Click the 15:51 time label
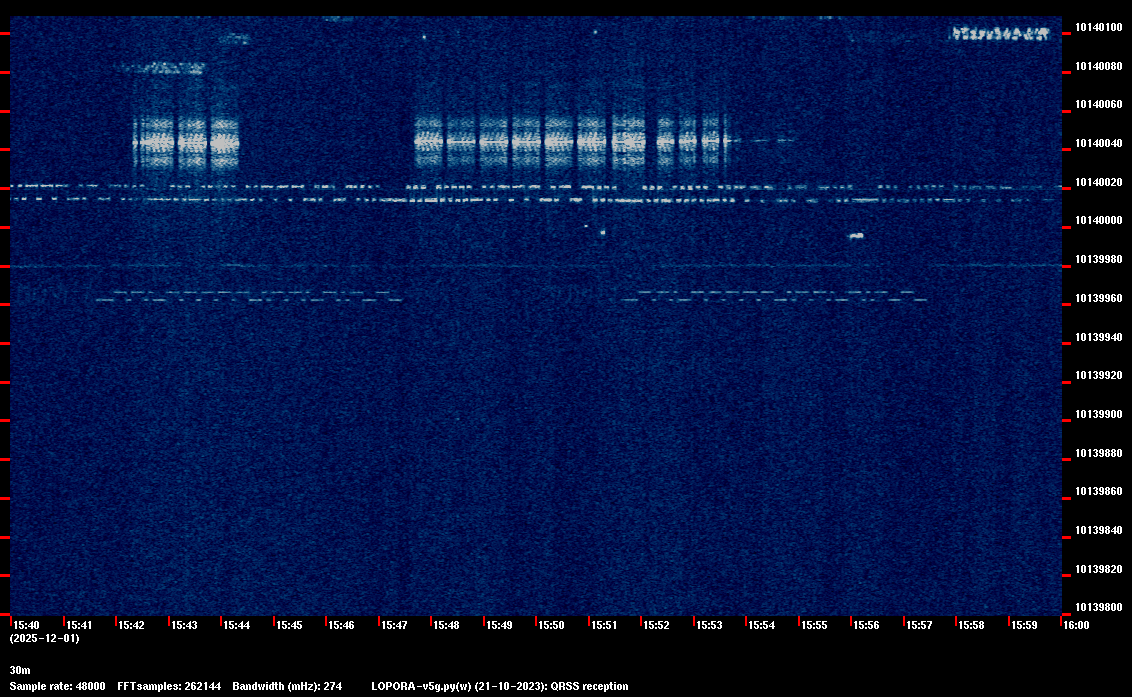The width and height of the screenshot is (1132, 697). (604, 625)
